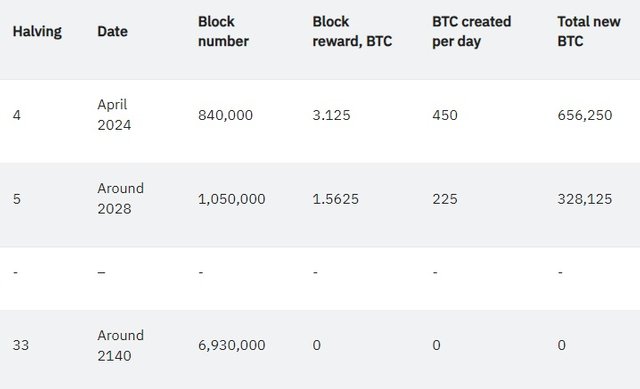Select block number 1,050,000

(x=231, y=199)
